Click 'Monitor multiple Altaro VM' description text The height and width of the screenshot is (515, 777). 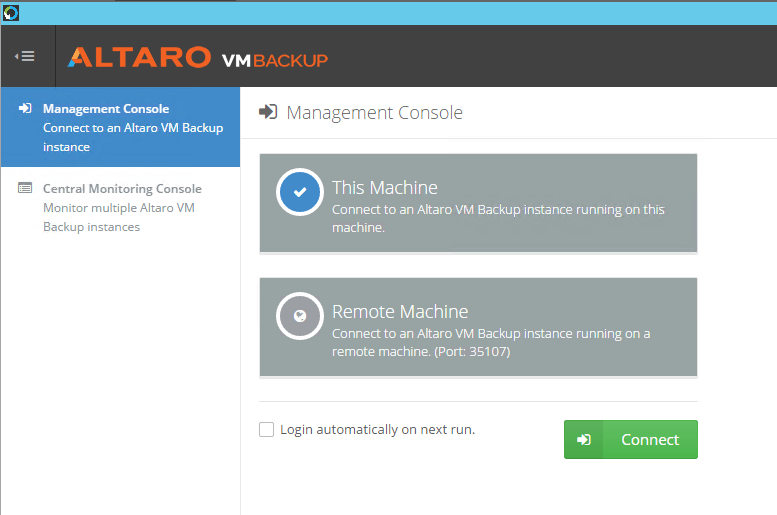coord(119,208)
